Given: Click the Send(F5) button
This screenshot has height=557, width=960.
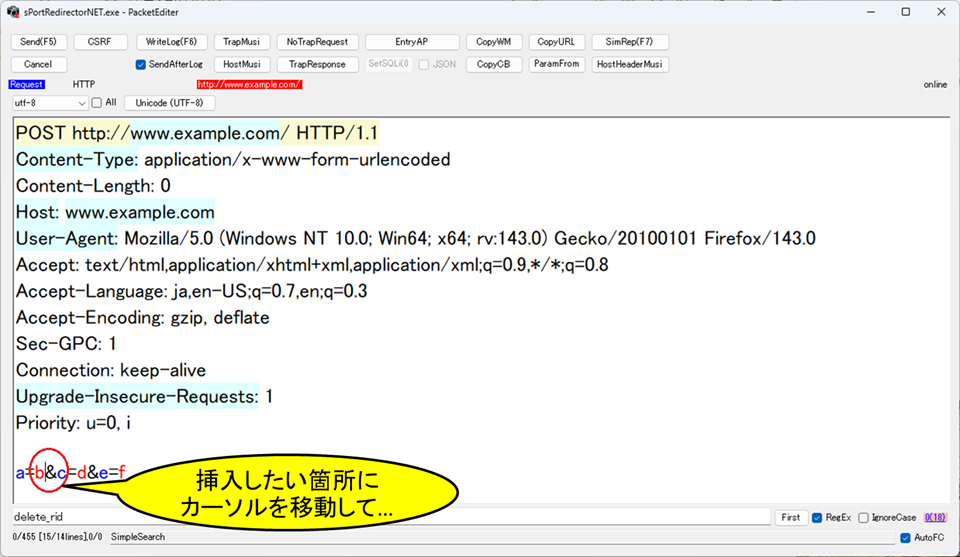Looking at the screenshot, I should coord(39,42).
